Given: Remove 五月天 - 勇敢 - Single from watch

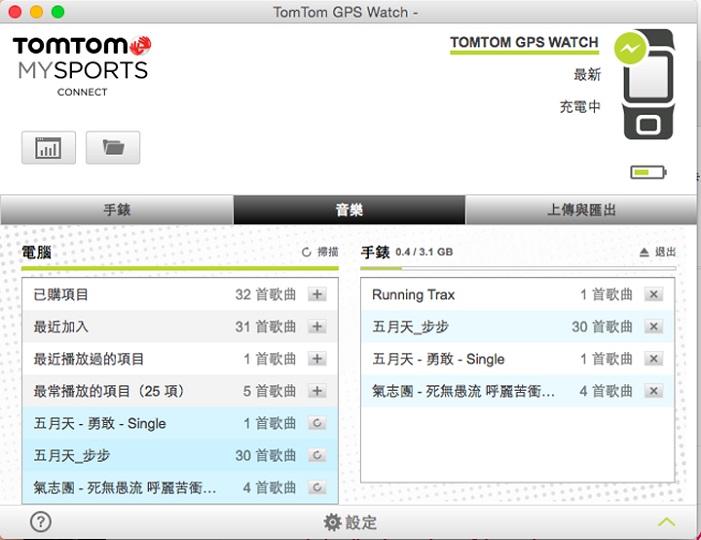Looking at the screenshot, I should tap(653, 359).
